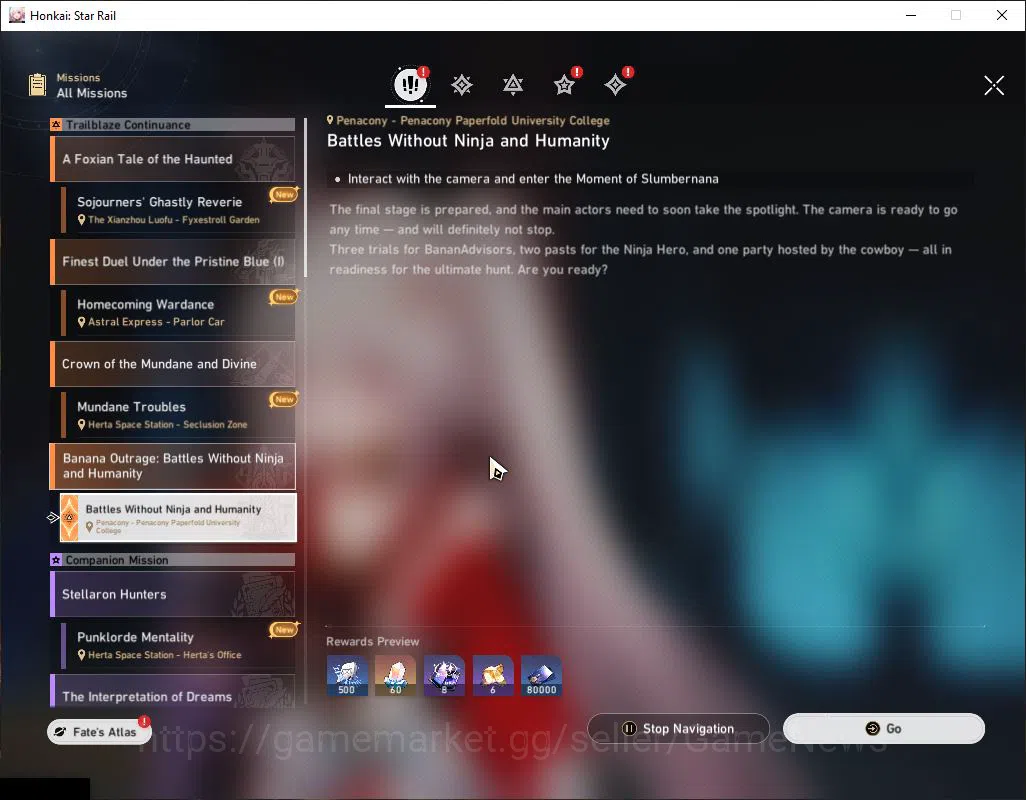1026x800 pixels.
Task: Close the missions panel with X icon
Action: [x=994, y=85]
